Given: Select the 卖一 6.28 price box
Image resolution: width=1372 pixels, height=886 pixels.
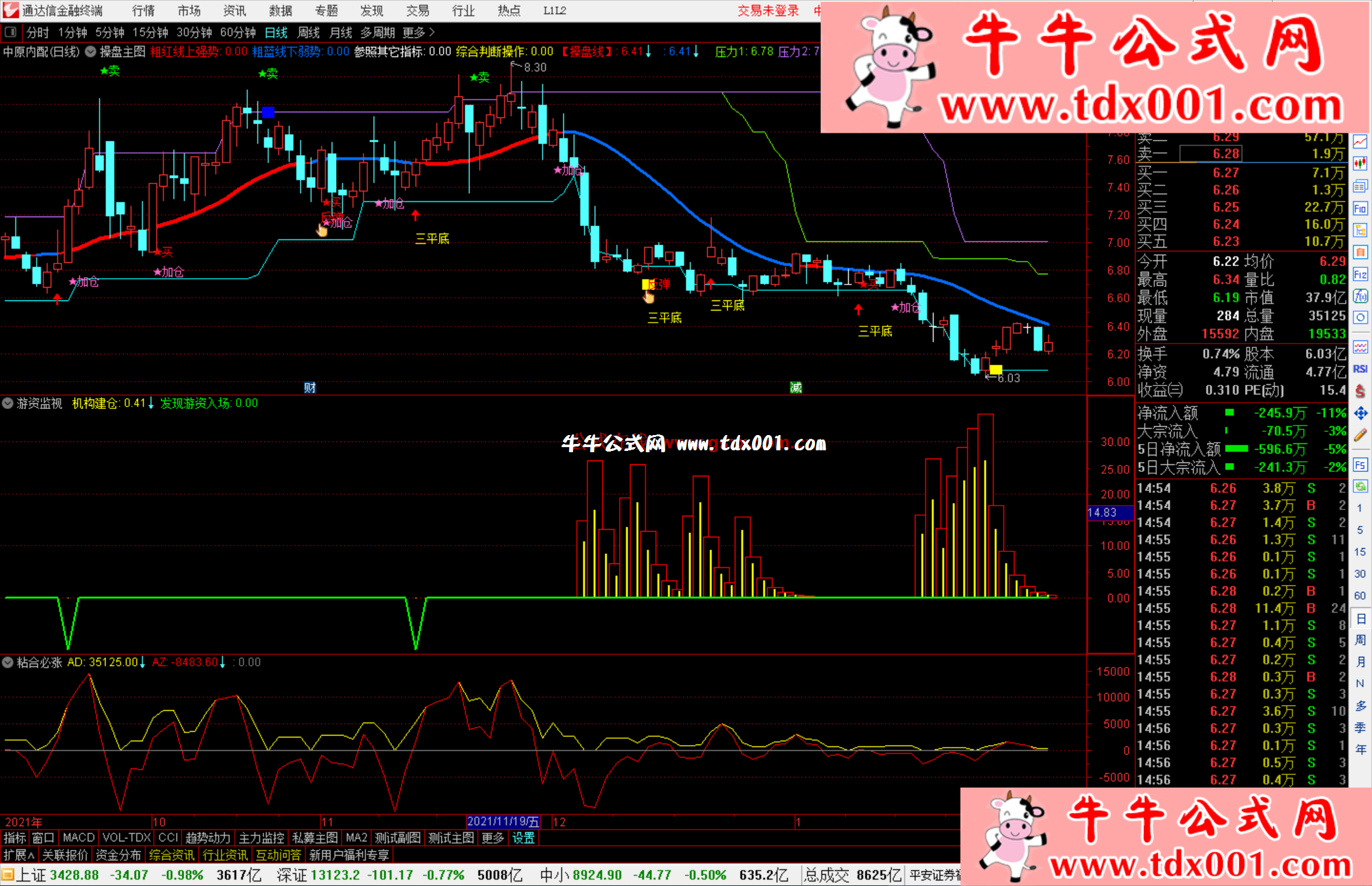Looking at the screenshot, I should click(1211, 154).
